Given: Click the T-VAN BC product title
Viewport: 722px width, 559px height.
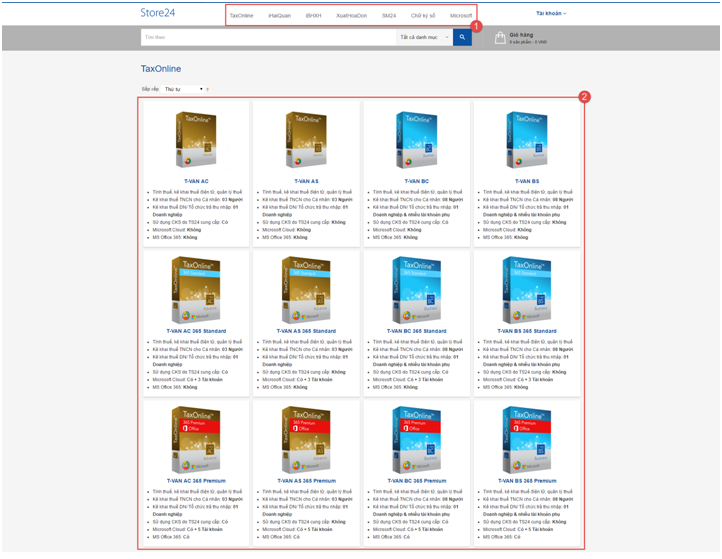Looking at the screenshot, I should [x=417, y=181].
